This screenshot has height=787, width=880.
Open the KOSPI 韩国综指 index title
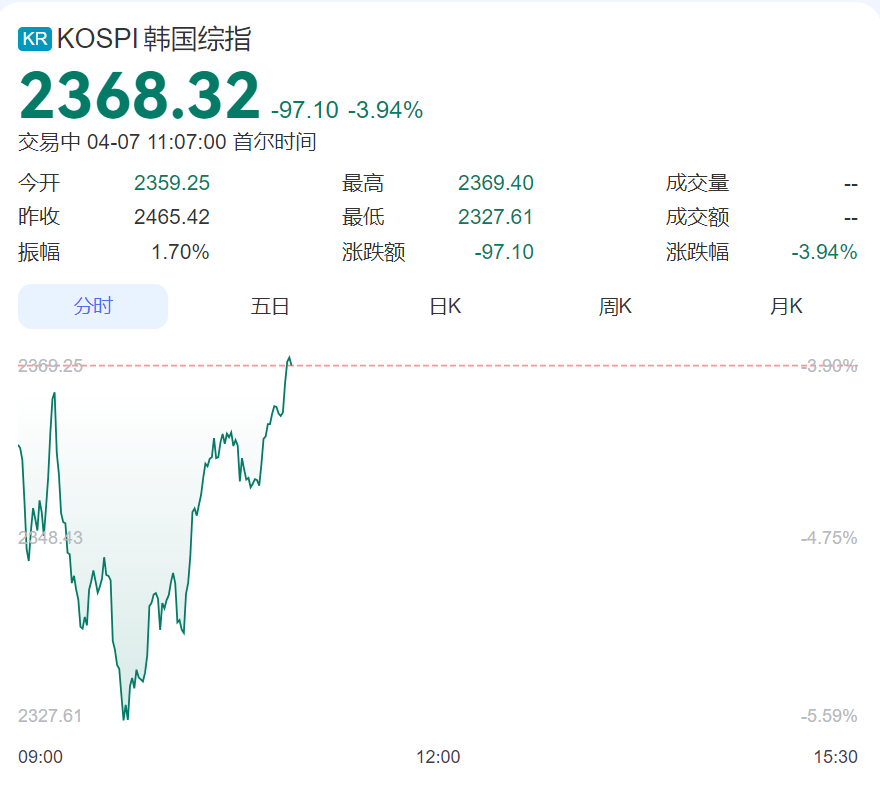tap(154, 39)
